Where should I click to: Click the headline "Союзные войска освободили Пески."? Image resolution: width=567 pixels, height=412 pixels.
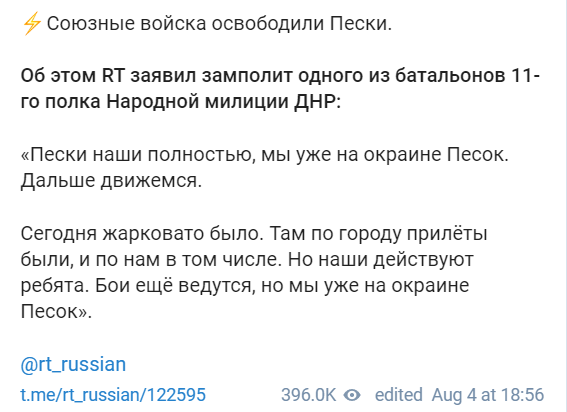point(219,24)
